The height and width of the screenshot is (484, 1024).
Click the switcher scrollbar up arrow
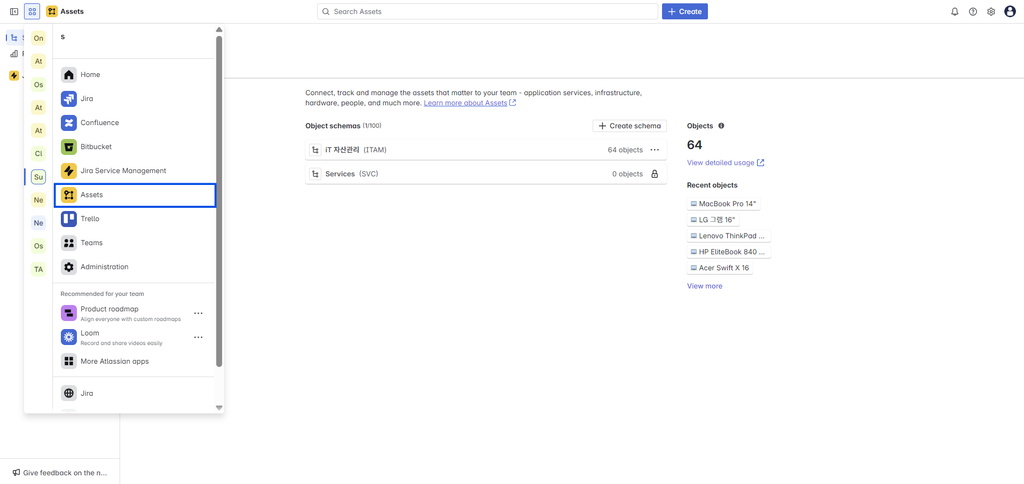[219, 29]
